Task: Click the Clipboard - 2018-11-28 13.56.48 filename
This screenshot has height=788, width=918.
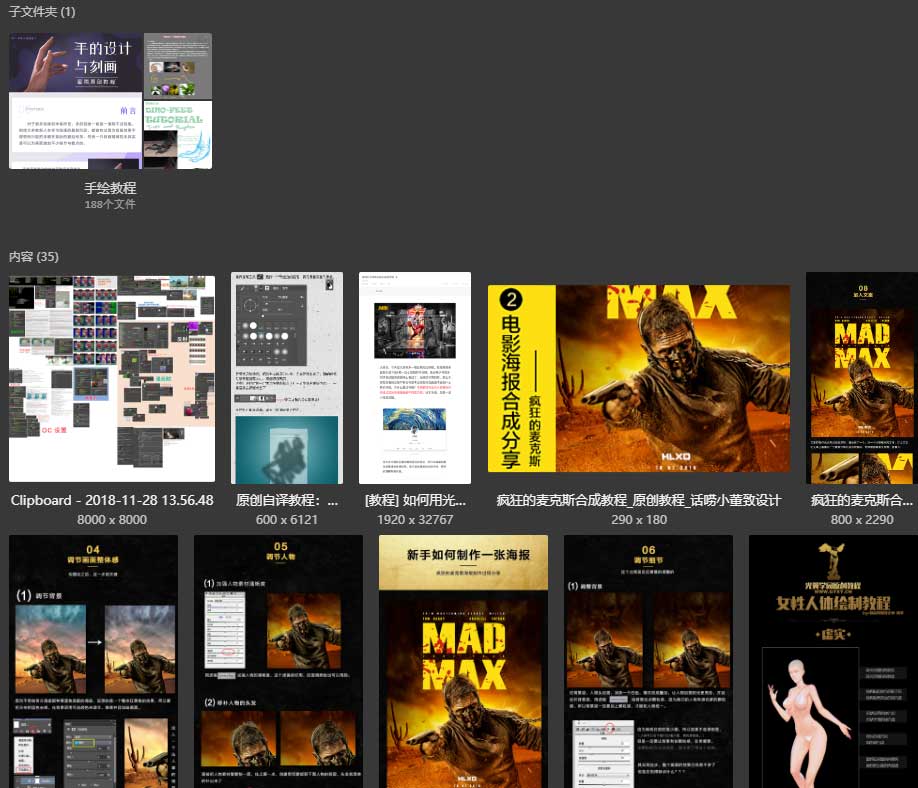Action: (x=112, y=500)
